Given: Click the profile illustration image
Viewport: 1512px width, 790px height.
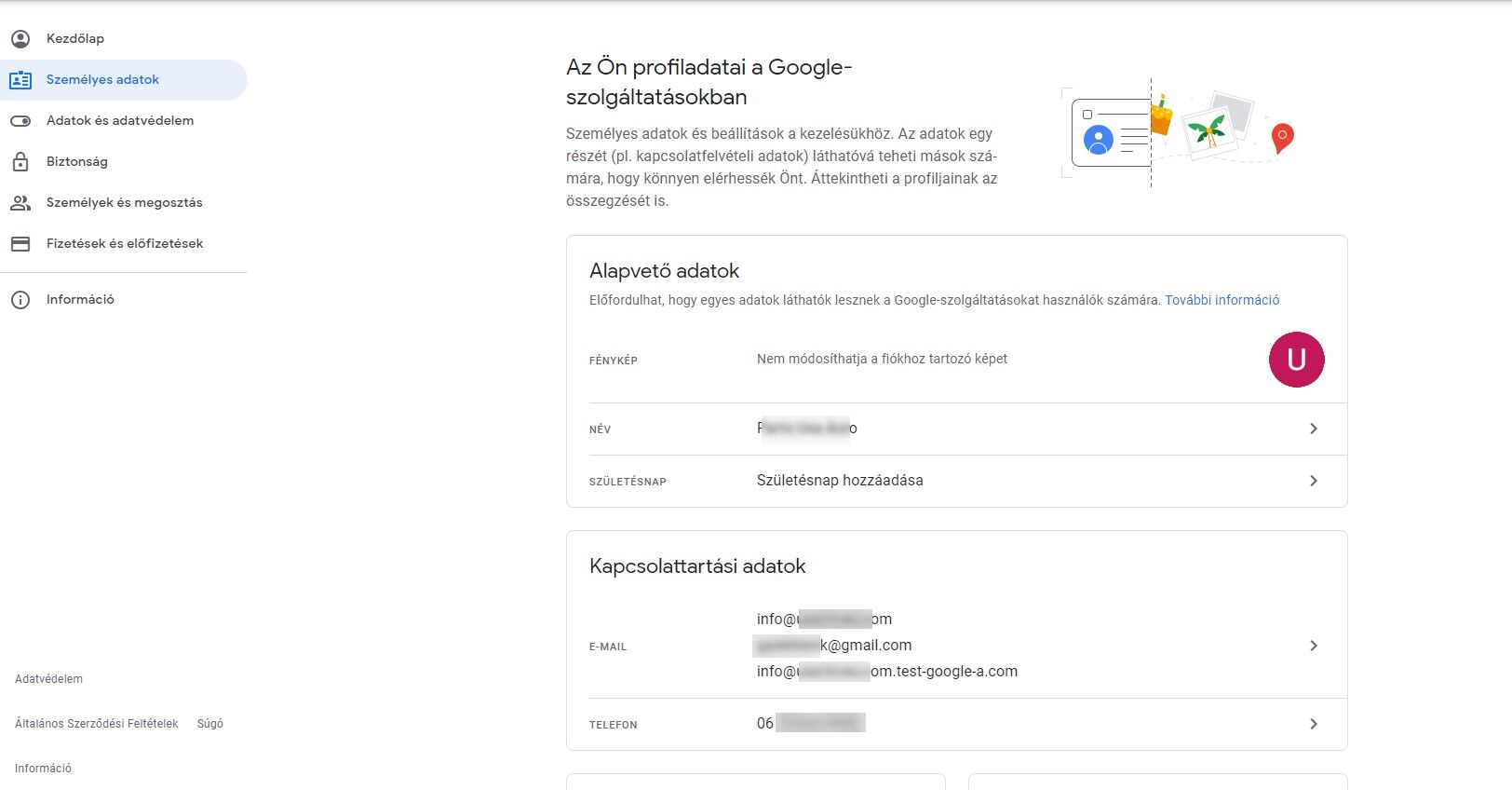Looking at the screenshot, I should click(1178, 132).
